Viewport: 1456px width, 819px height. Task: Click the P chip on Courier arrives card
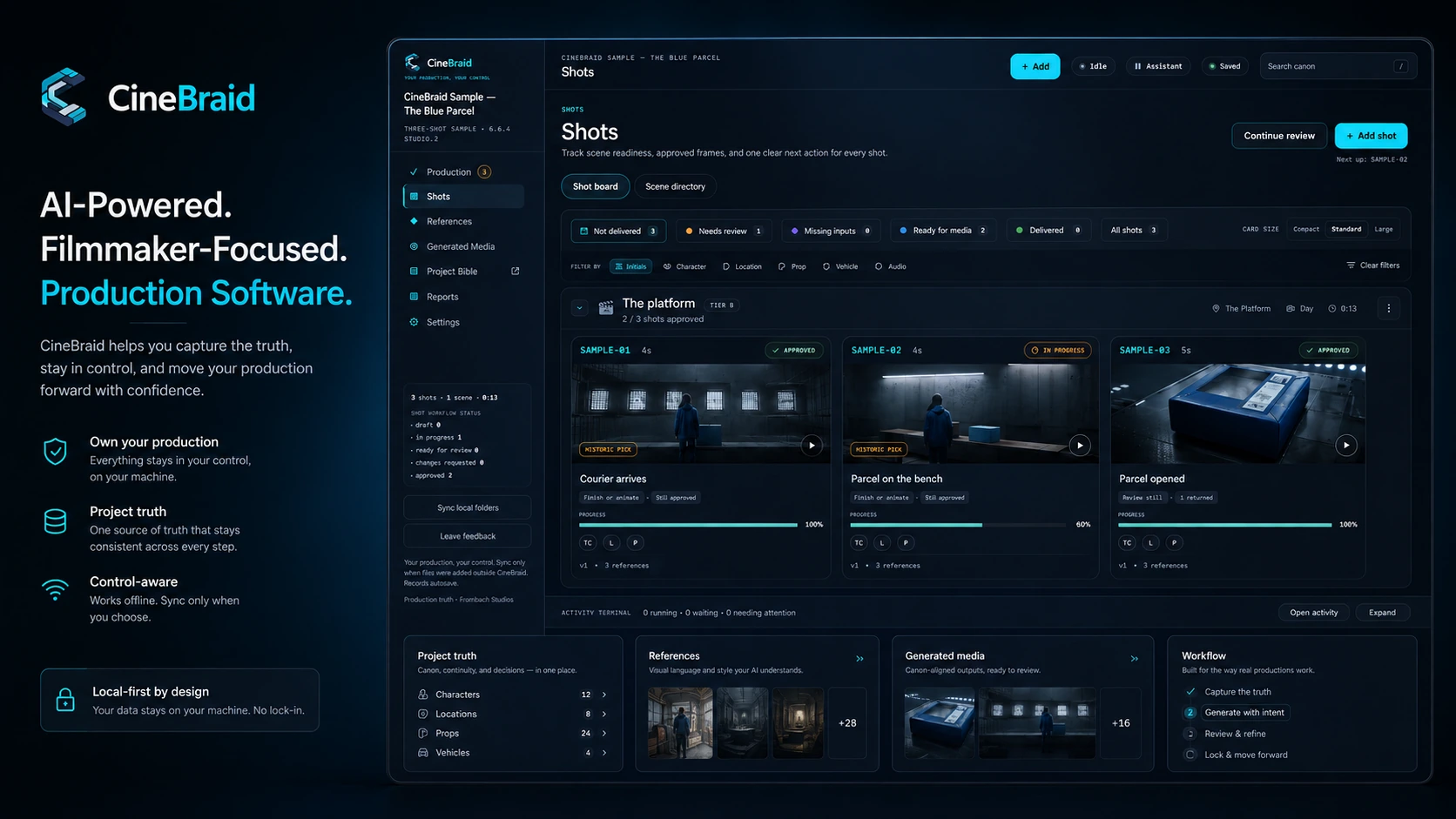click(x=635, y=543)
